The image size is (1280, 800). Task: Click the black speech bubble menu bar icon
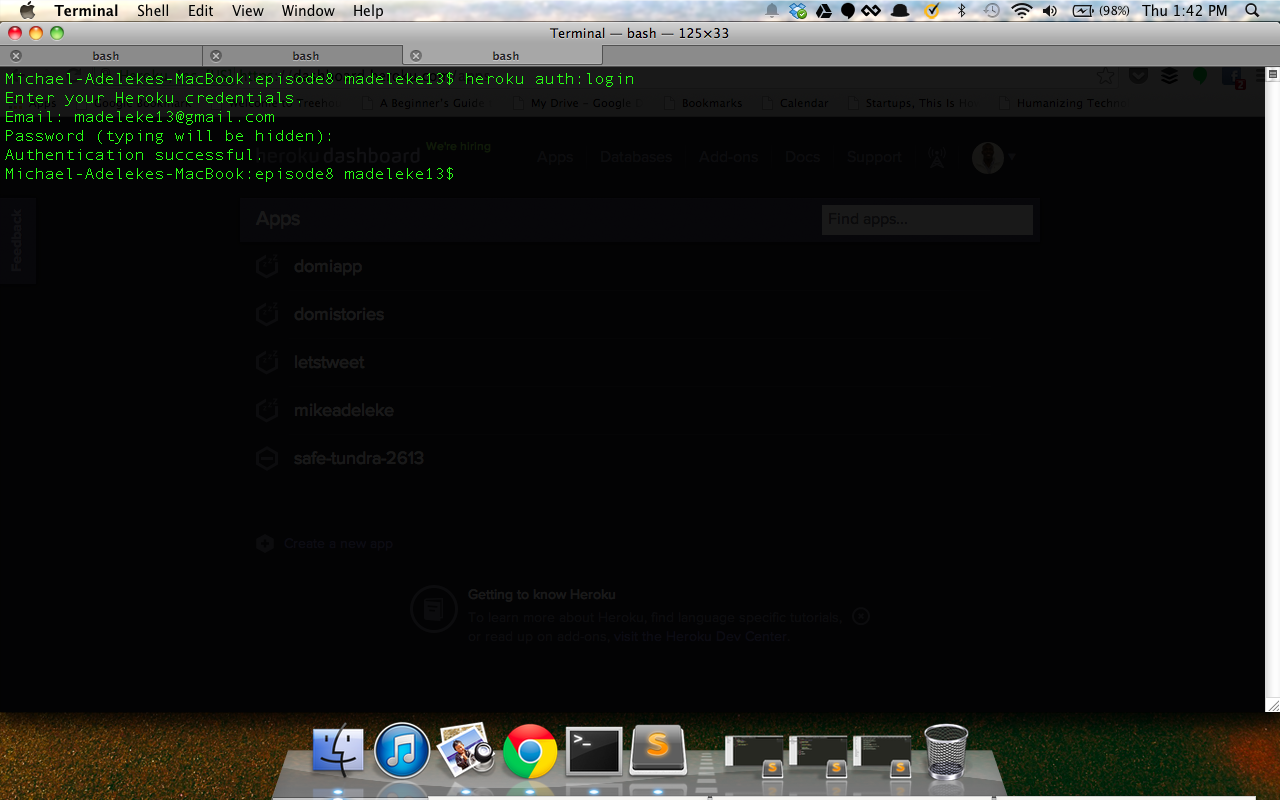(x=847, y=11)
